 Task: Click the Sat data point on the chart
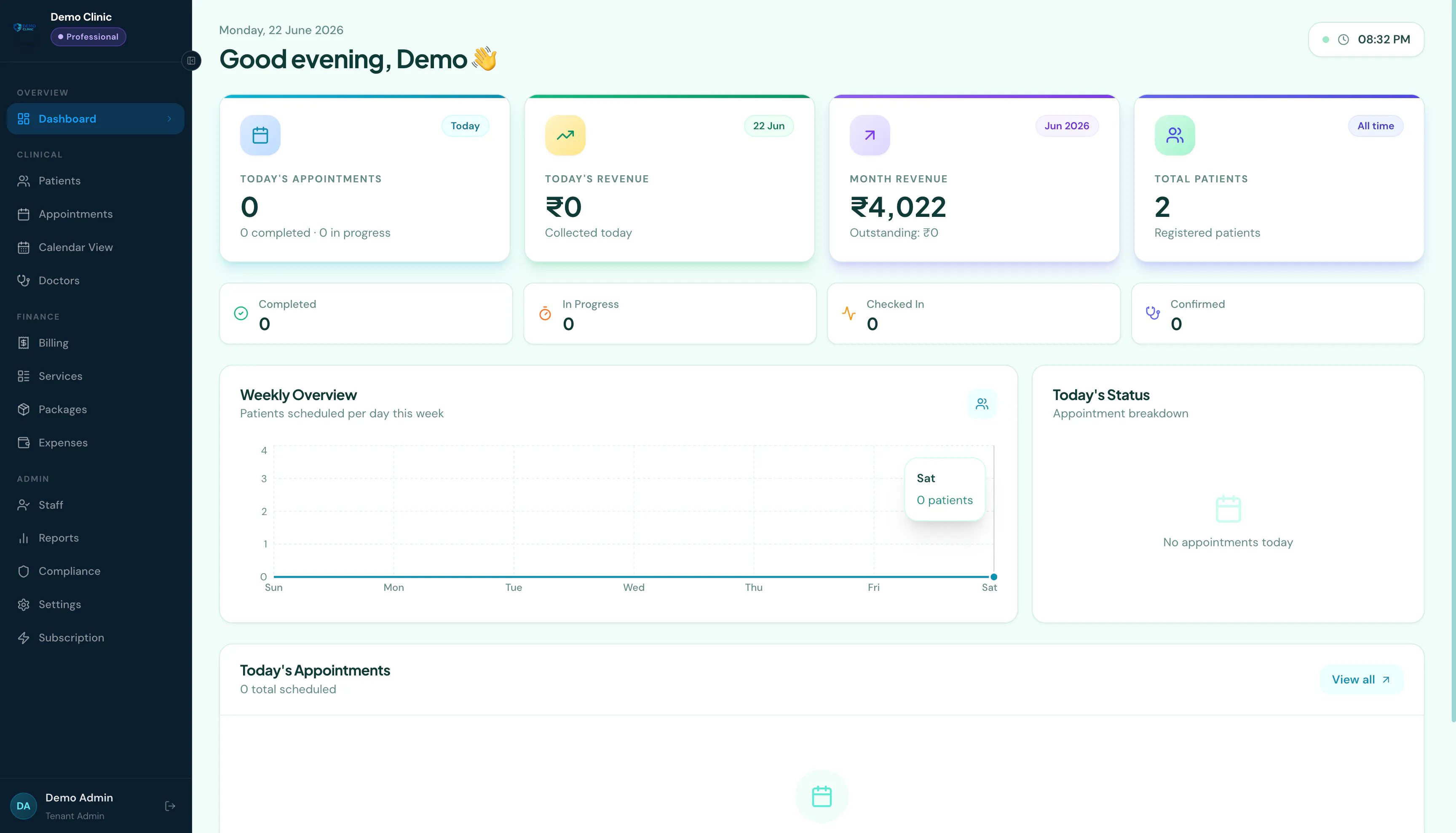coord(993,577)
